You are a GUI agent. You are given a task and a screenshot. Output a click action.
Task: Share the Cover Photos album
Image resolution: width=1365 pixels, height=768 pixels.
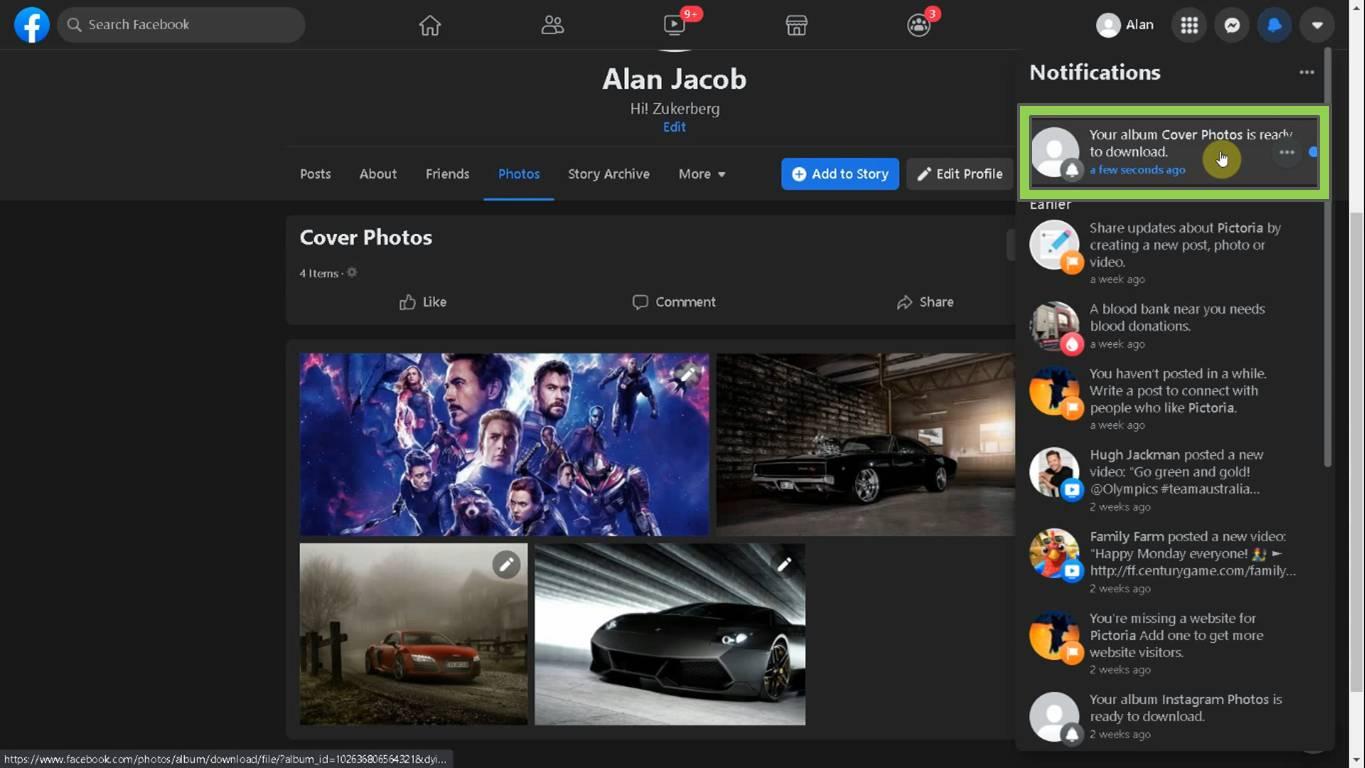[x=924, y=302]
